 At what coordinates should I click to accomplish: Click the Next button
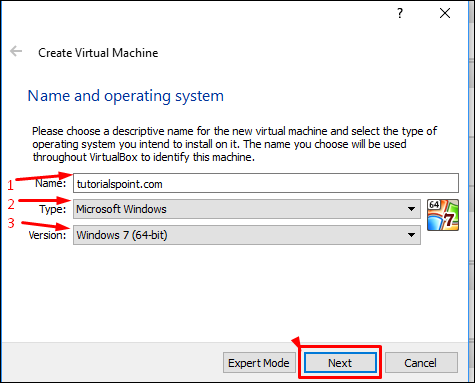click(x=340, y=363)
